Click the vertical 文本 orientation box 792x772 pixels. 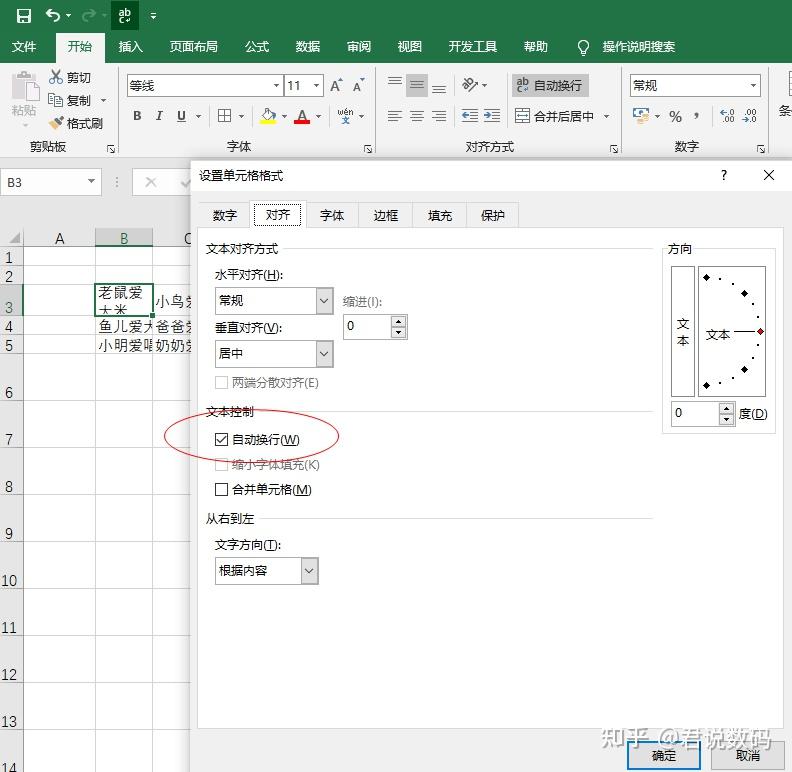tap(682, 331)
